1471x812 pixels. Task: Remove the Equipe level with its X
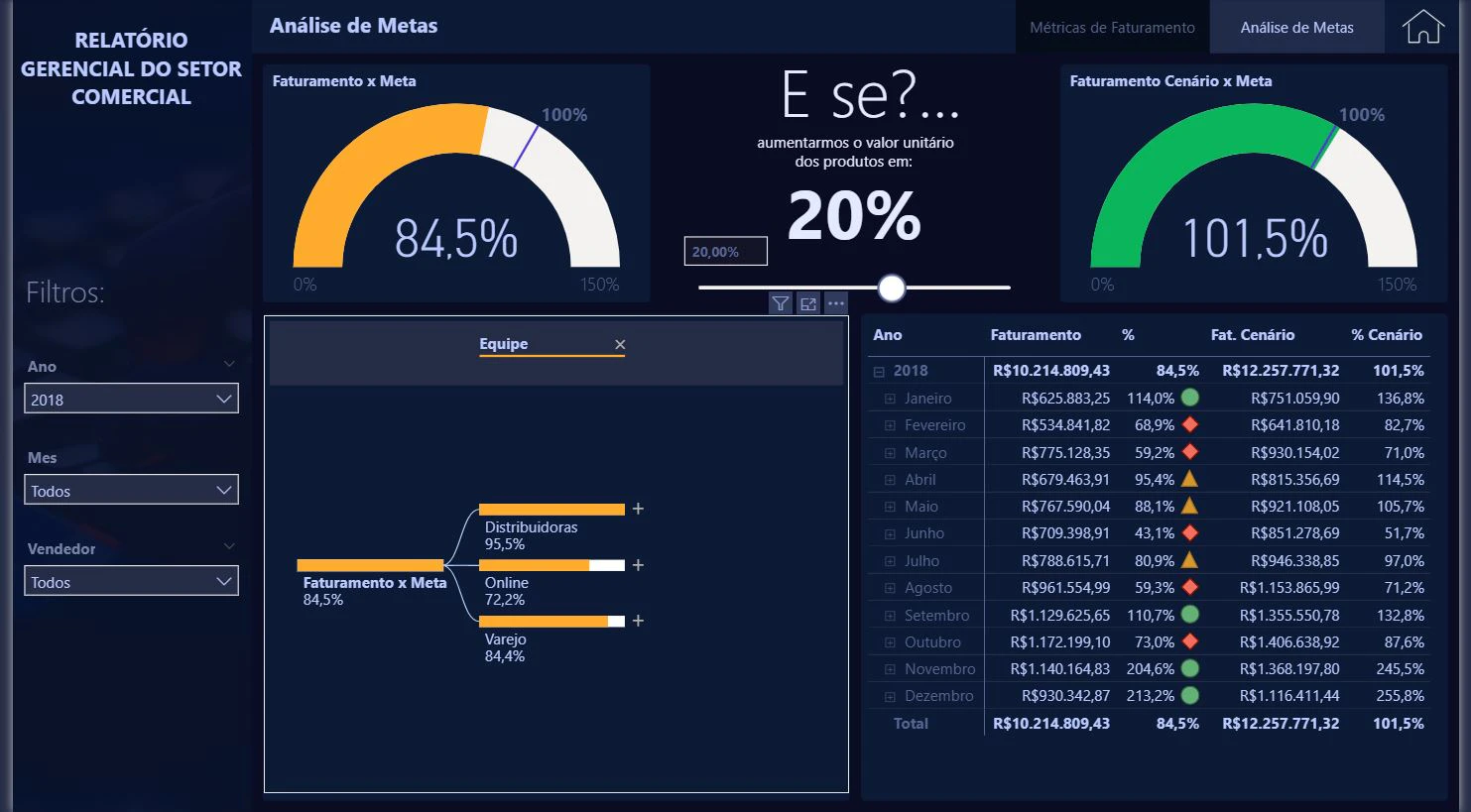pyautogui.click(x=620, y=345)
